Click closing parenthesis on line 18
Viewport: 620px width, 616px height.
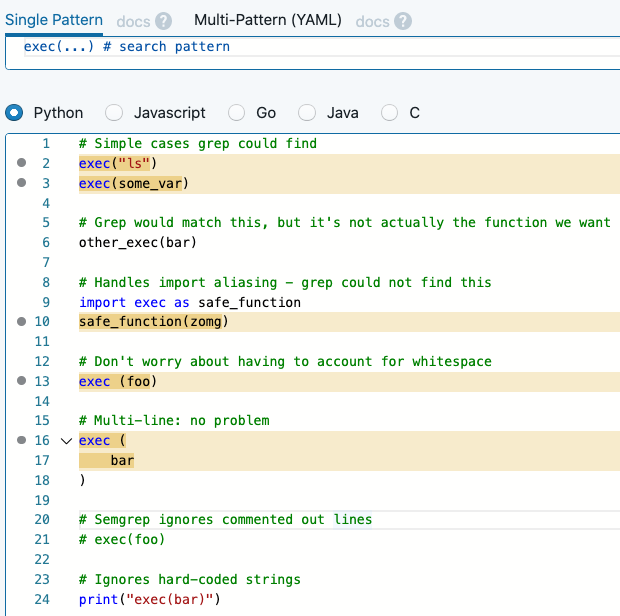[82, 480]
